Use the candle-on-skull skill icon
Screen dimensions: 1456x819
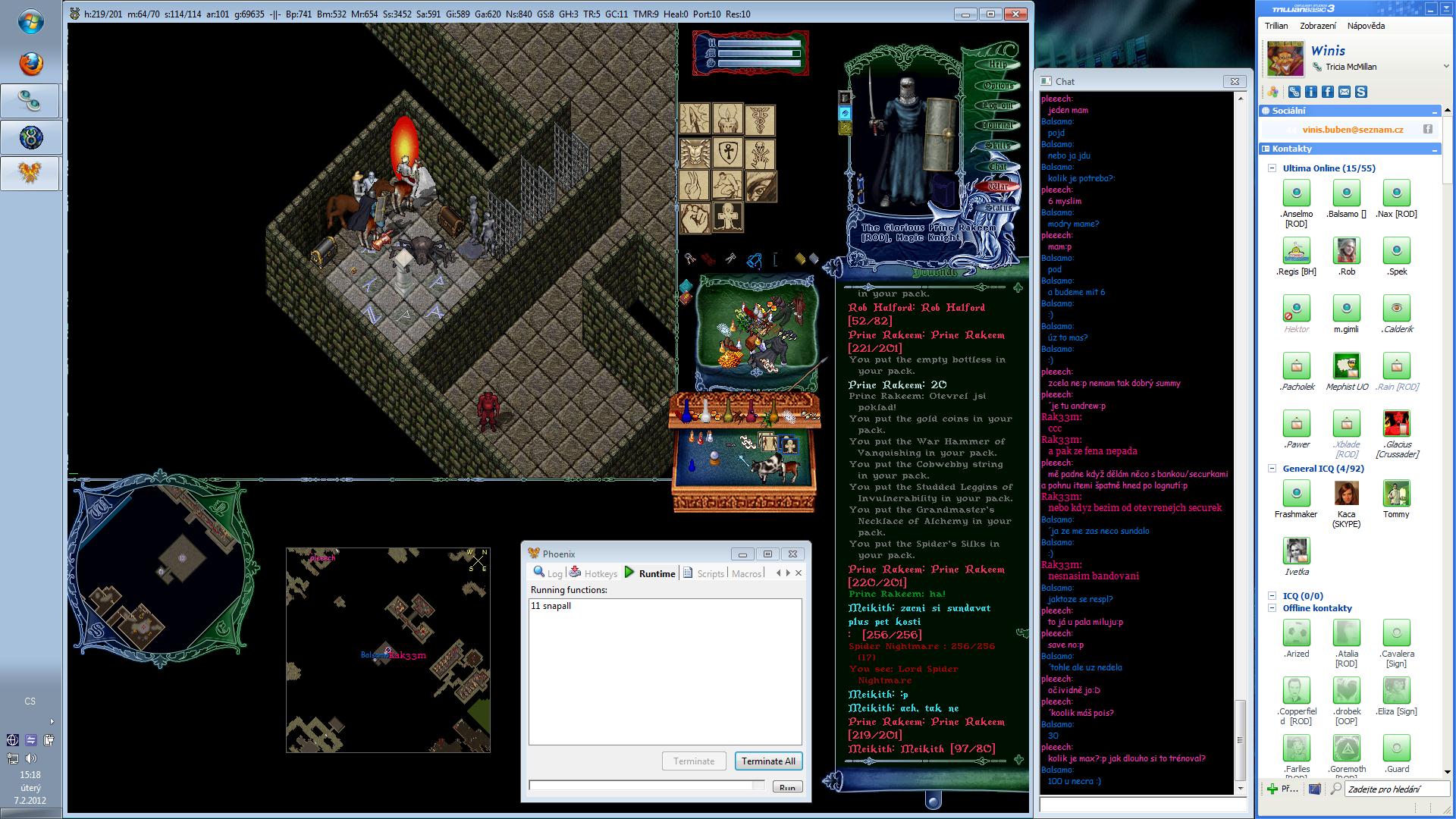pyautogui.click(x=727, y=119)
